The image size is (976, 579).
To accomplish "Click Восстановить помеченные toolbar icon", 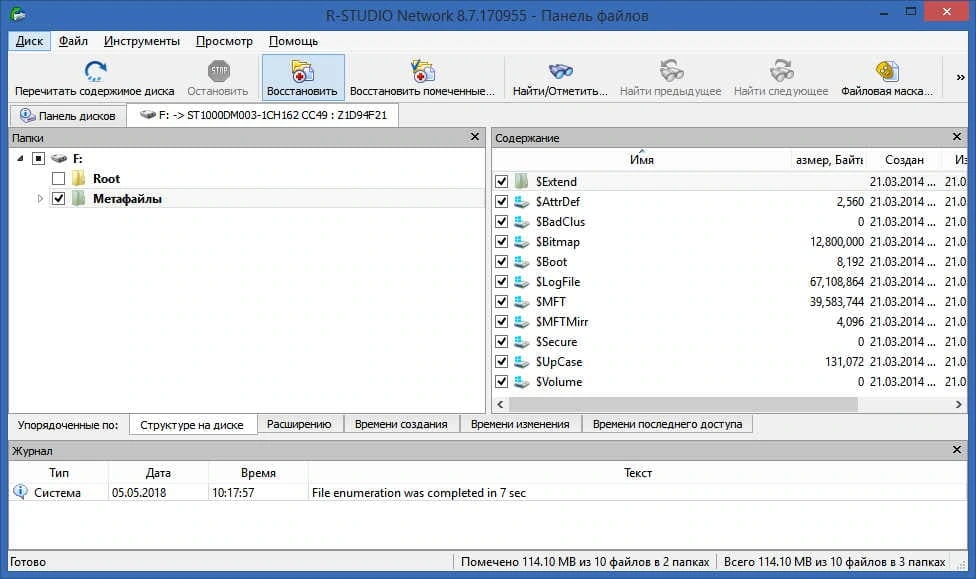I will [422, 71].
